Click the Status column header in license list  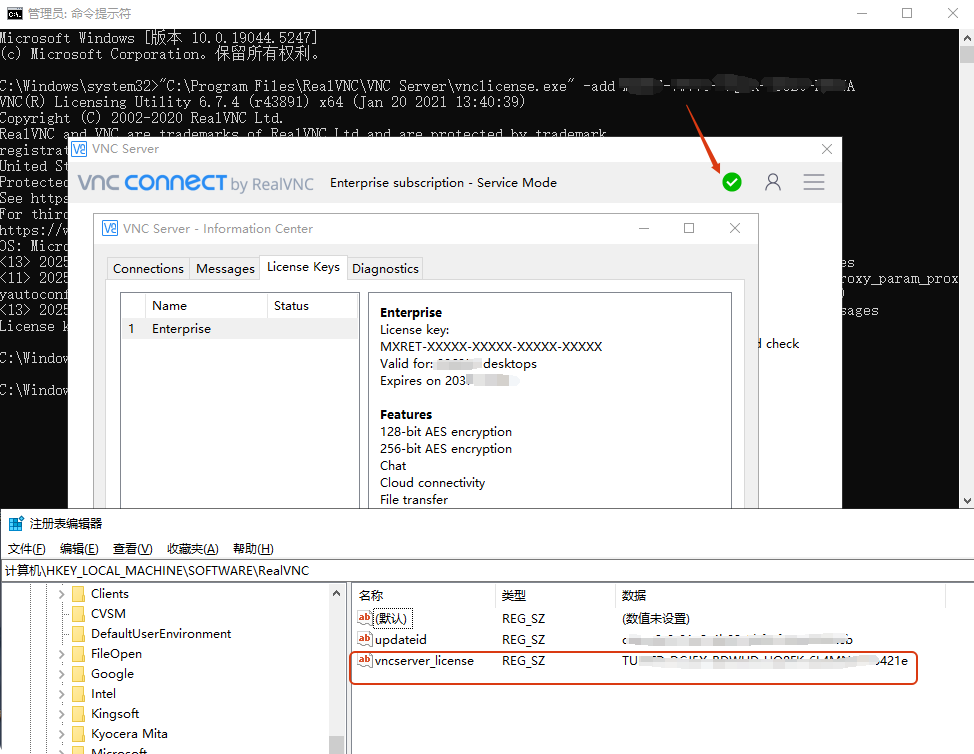(312, 306)
